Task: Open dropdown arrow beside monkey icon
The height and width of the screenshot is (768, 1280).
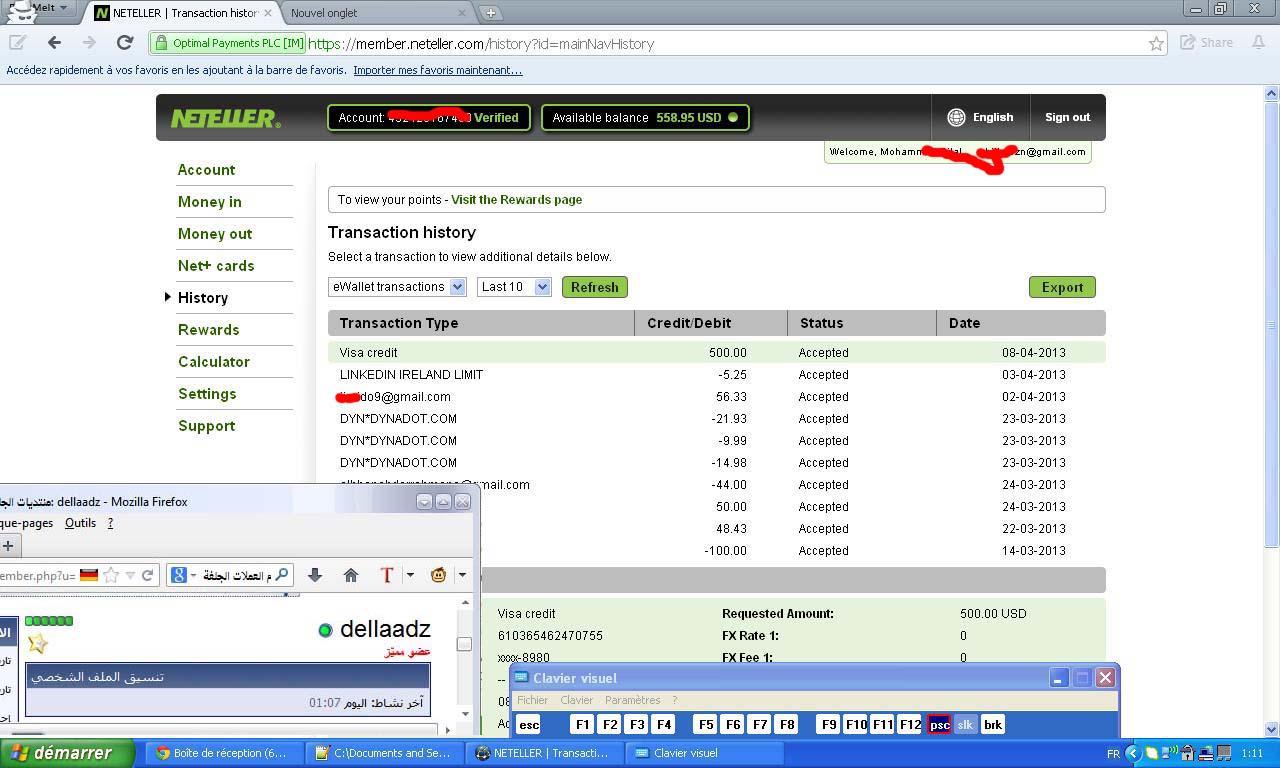Action: (461, 575)
